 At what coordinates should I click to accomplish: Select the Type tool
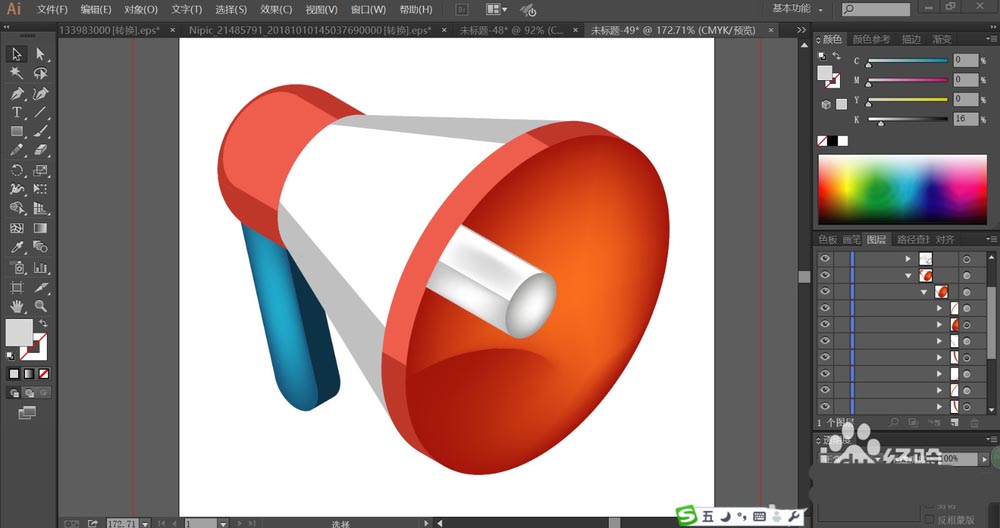(x=17, y=113)
